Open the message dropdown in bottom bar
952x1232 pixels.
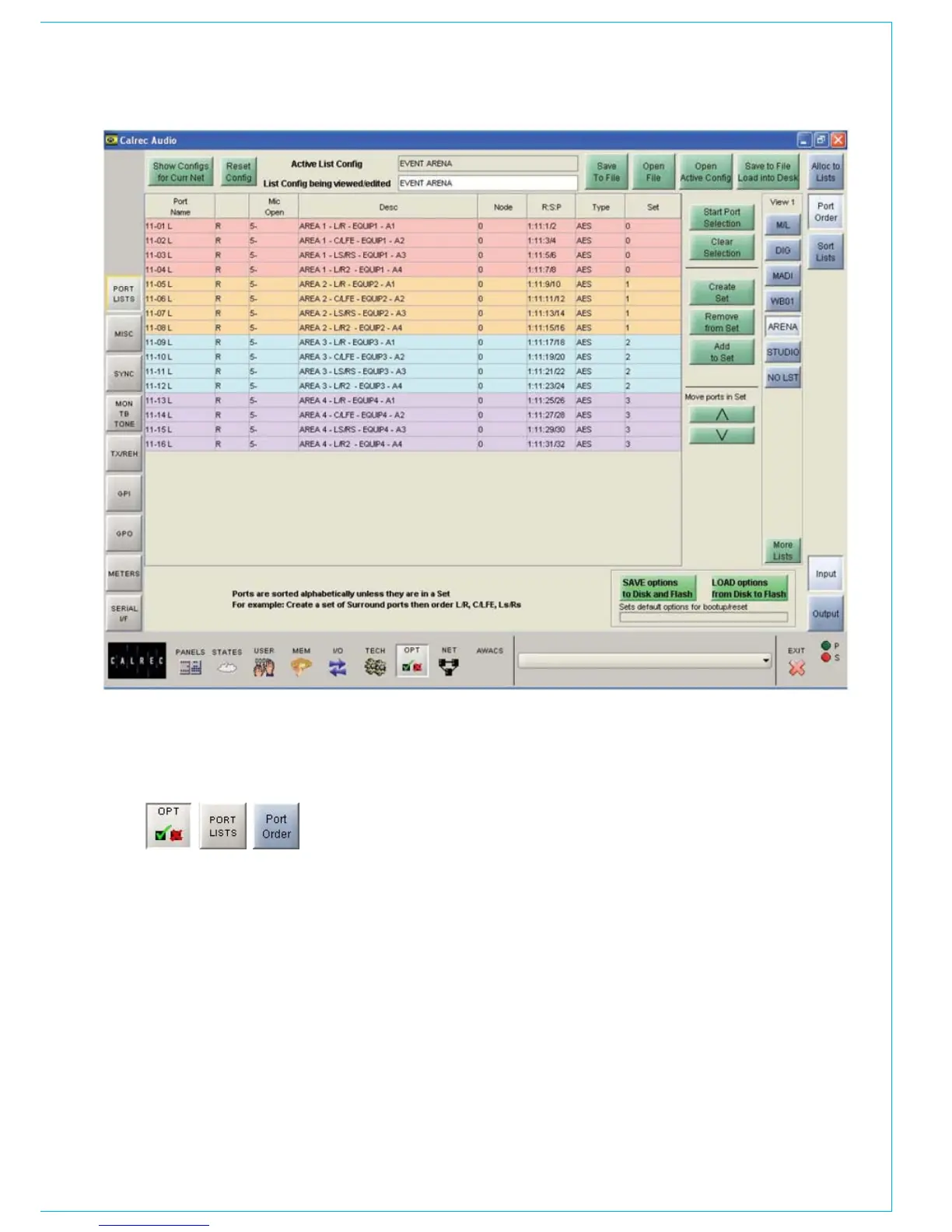[x=645, y=660]
